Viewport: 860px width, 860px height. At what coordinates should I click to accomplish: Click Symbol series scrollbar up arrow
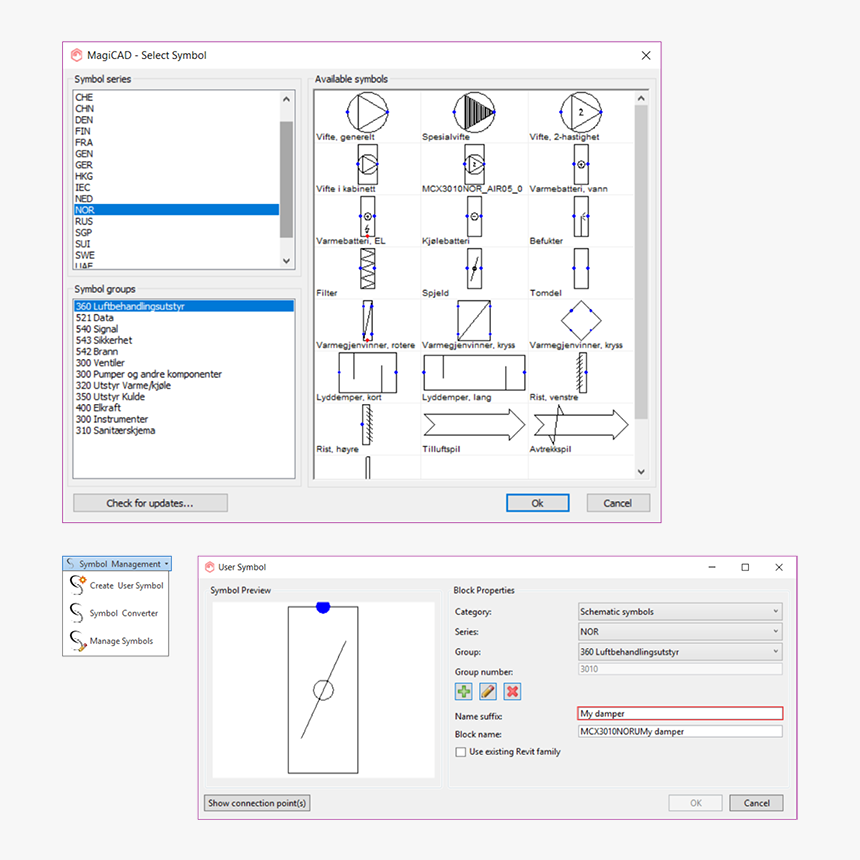(286, 99)
